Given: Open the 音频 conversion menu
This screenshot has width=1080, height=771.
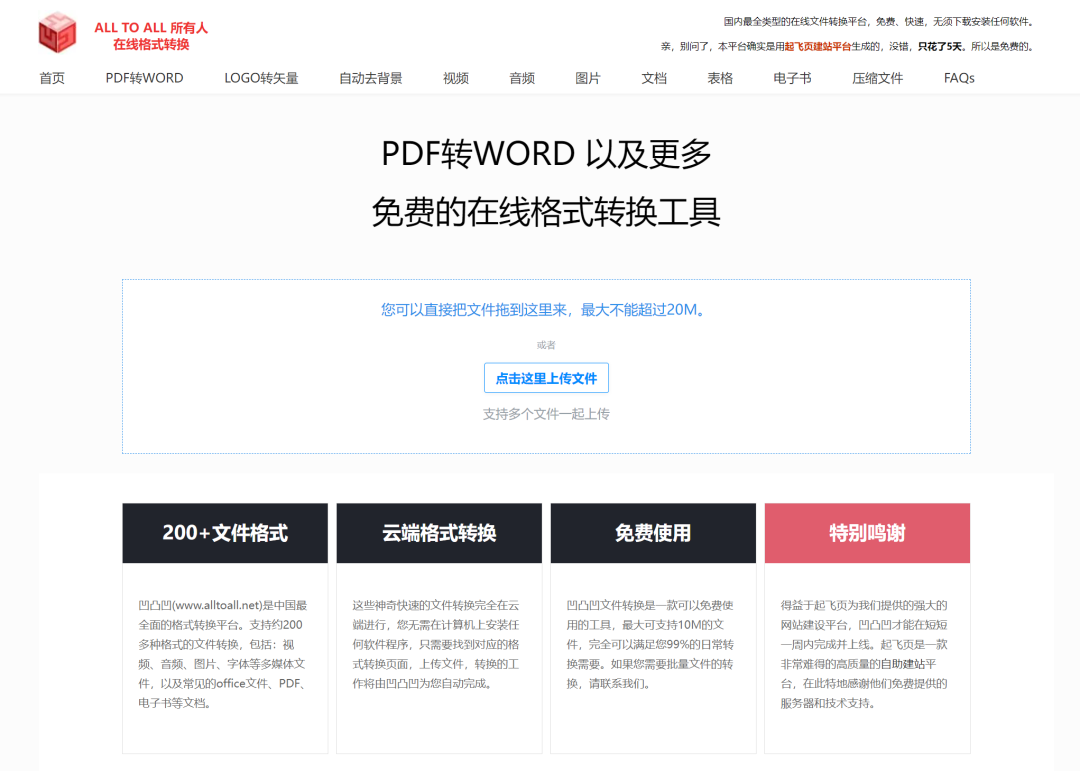Looking at the screenshot, I should click(522, 78).
